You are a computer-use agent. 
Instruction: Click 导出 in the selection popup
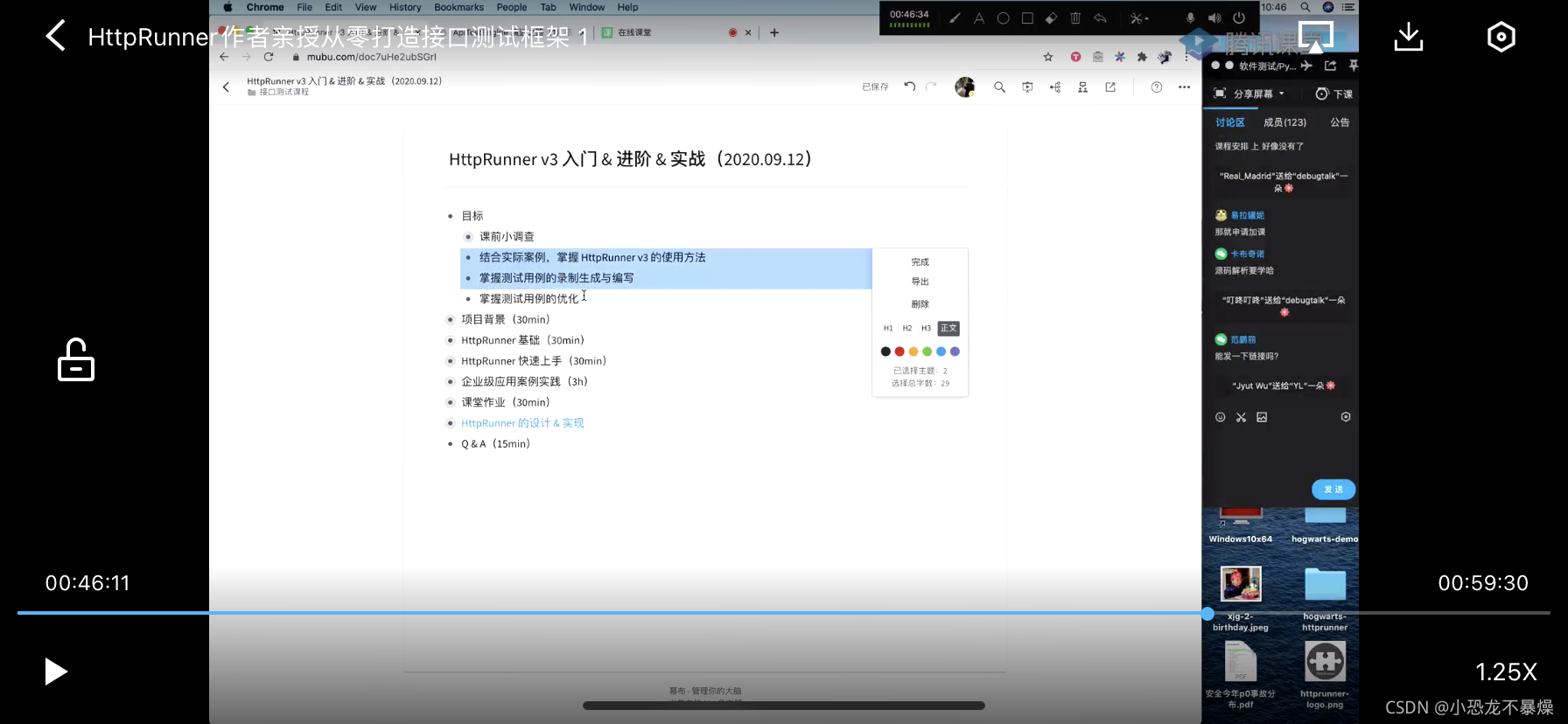pyautogui.click(x=920, y=282)
